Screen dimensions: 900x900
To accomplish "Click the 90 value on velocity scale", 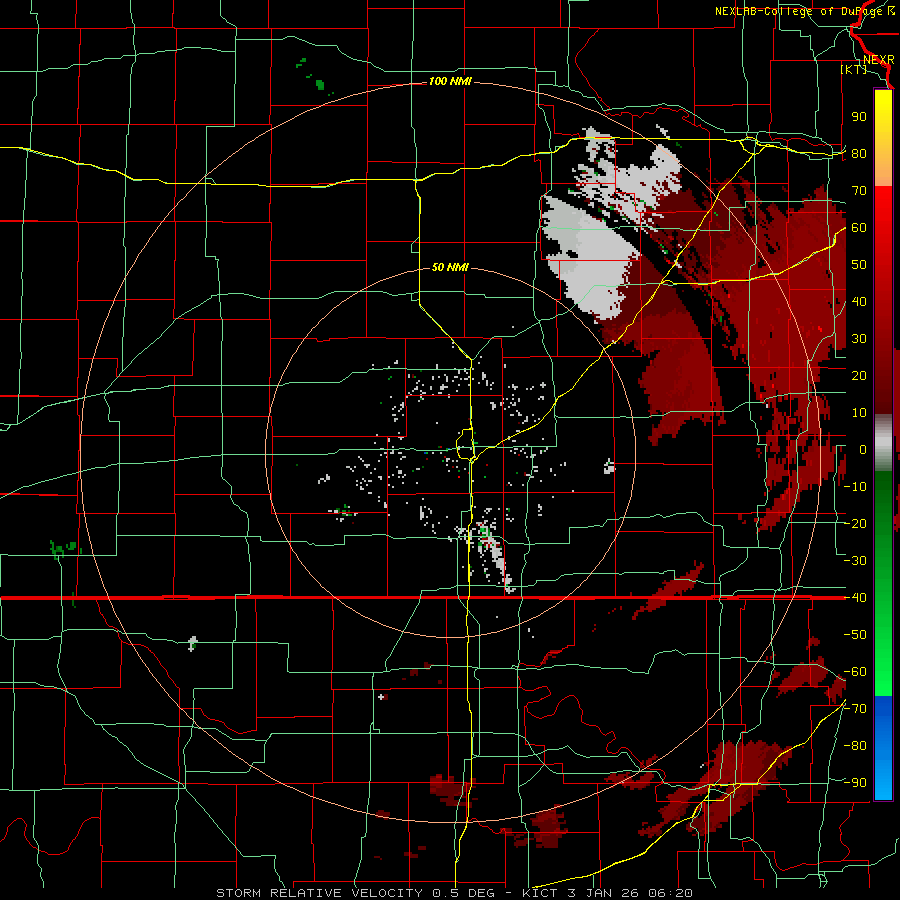I will [x=859, y=117].
